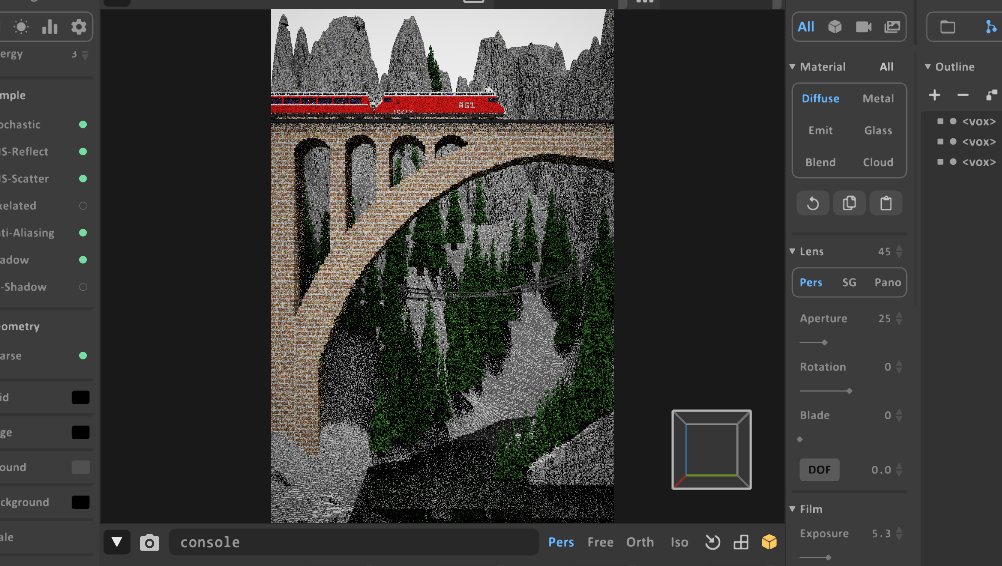1002x566 pixels.
Task: Select the All filter tab in right panel
Action: coord(806,27)
